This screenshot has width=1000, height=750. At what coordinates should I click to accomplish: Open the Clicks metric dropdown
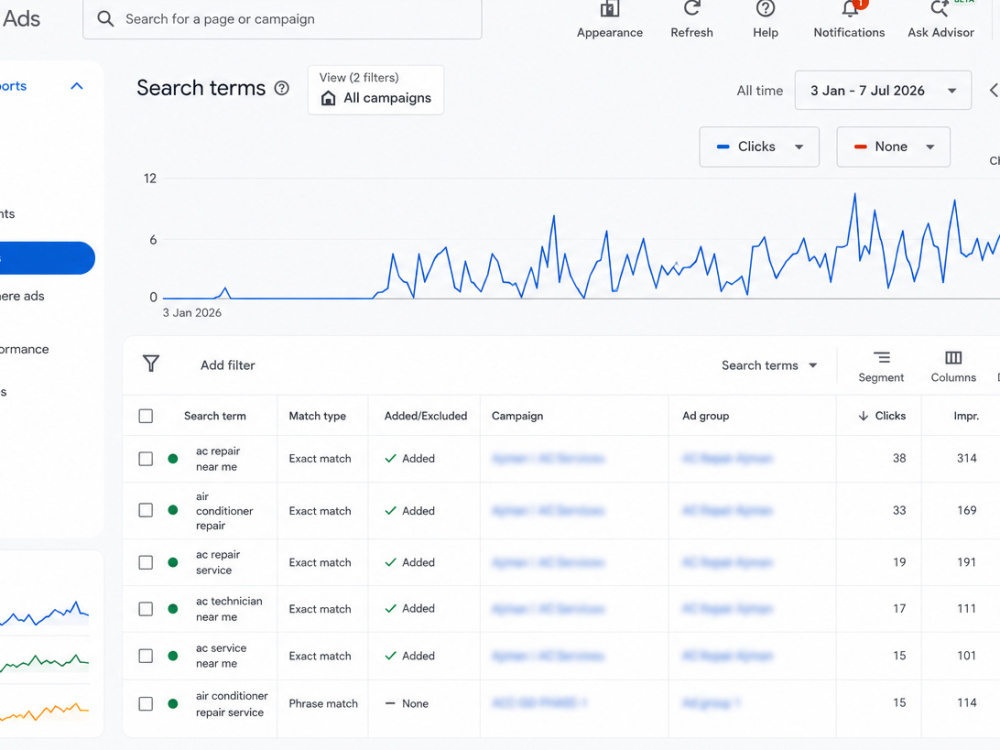759,147
